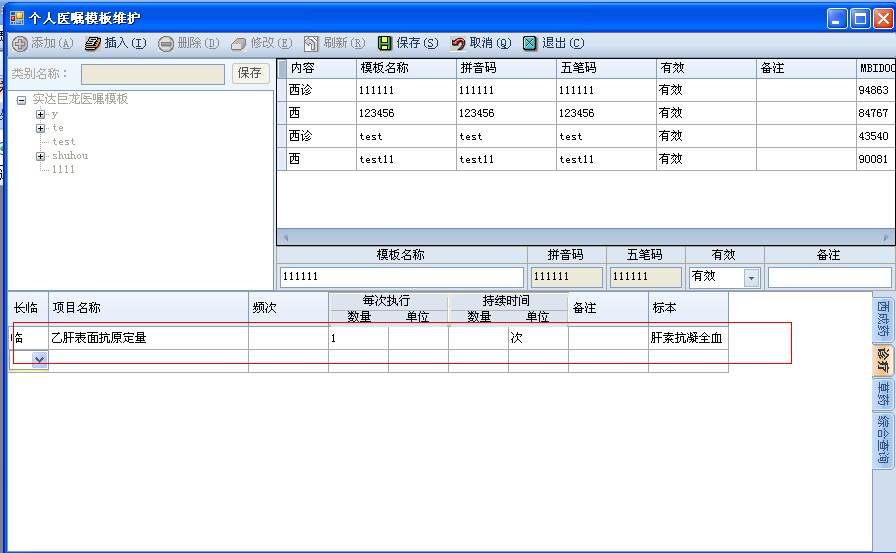This screenshot has width=896, height=553.
Task: Click the 五笔码 input field
Action: coord(646,277)
